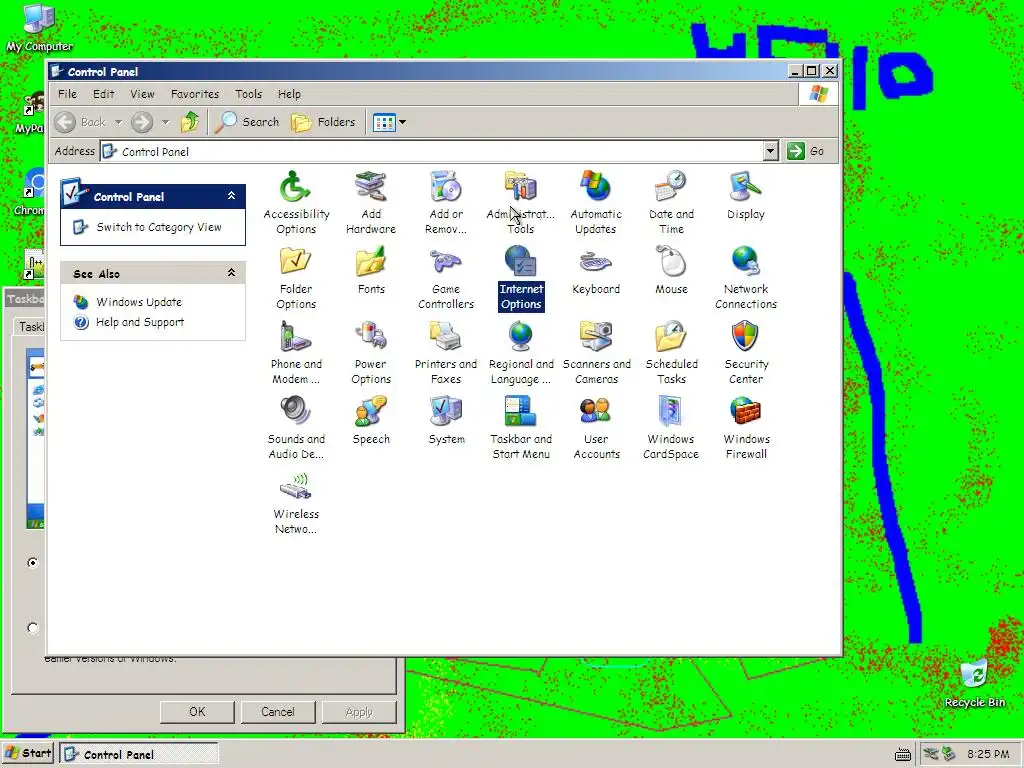Screen dimensions: 1024x768
Task: Open Sounds and Audio Devices icon
Action: pyautogui.click(x=296, y=428)
